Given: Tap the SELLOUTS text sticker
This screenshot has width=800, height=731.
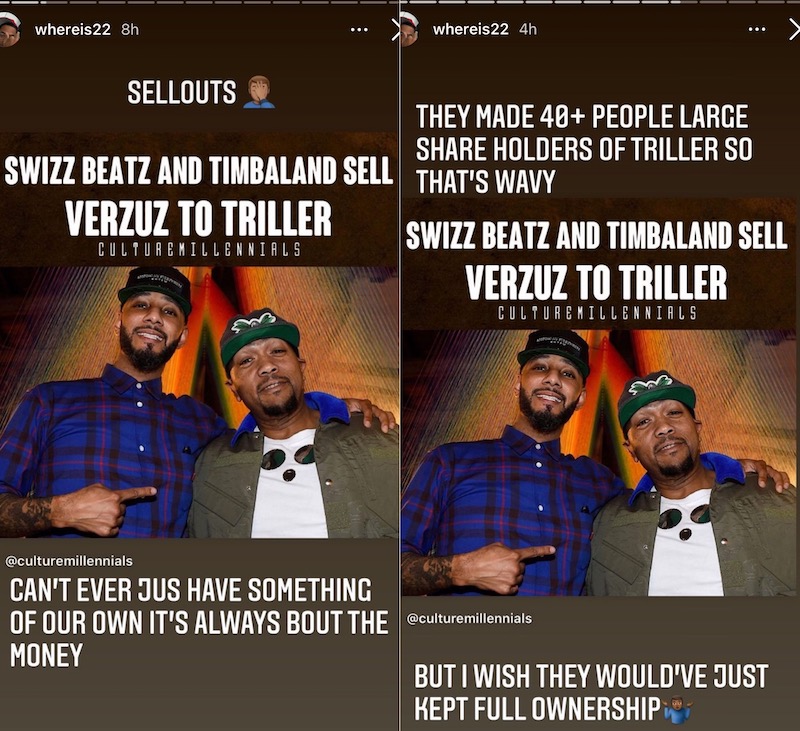Looking at the screenshot, I should coord(182,93).
